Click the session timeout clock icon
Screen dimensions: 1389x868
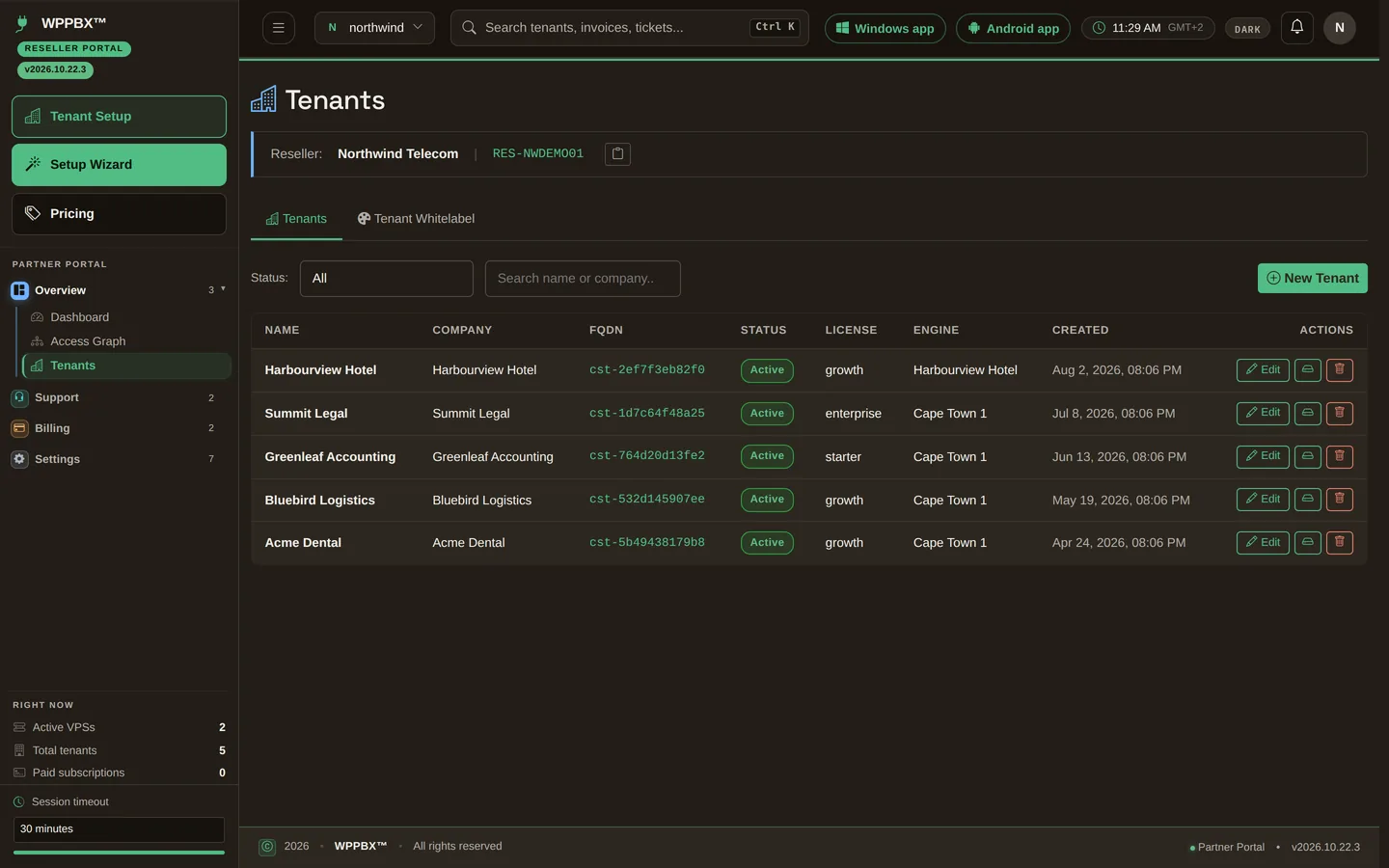pos(18,801)
